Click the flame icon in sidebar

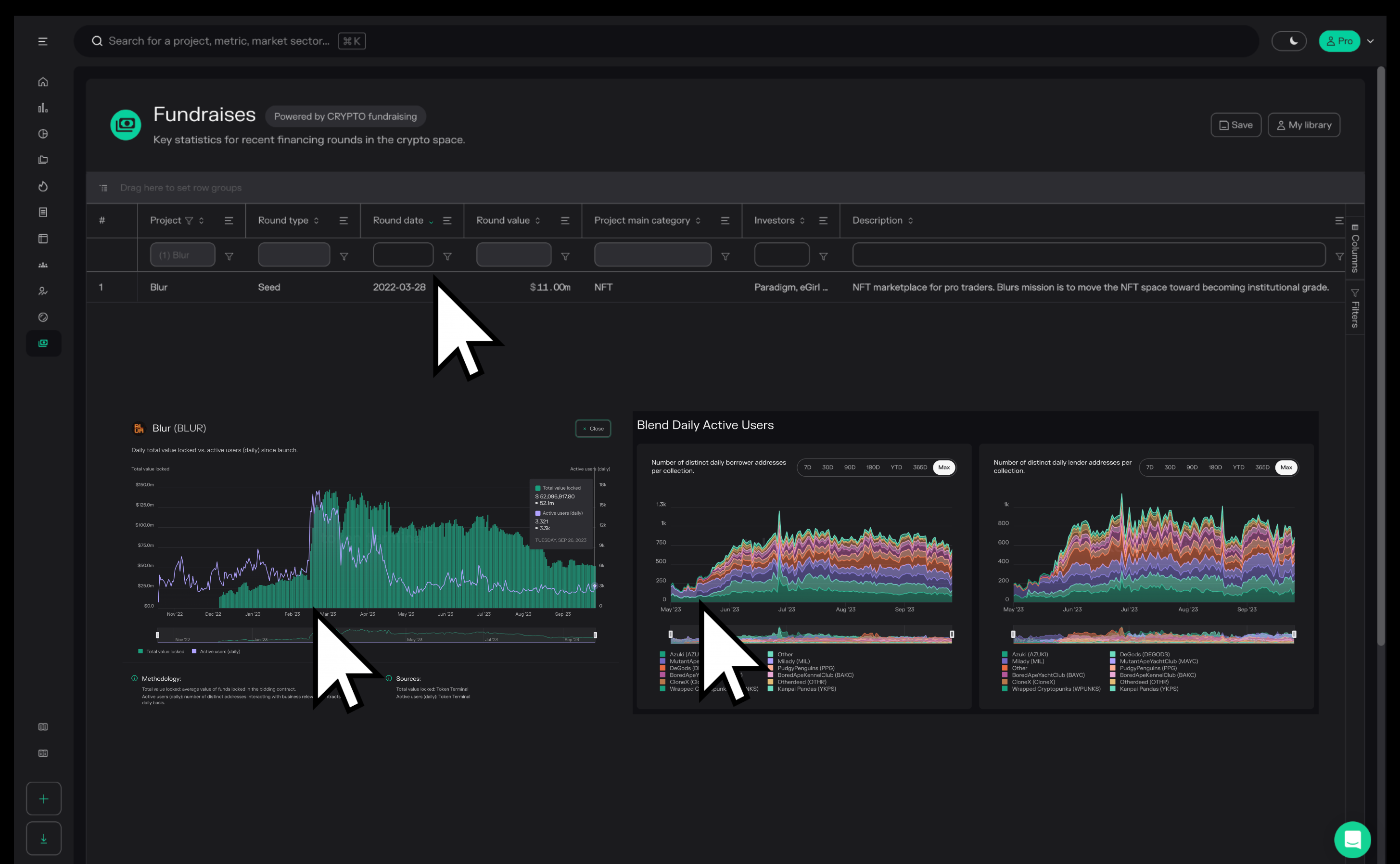(x=43, y=186)
